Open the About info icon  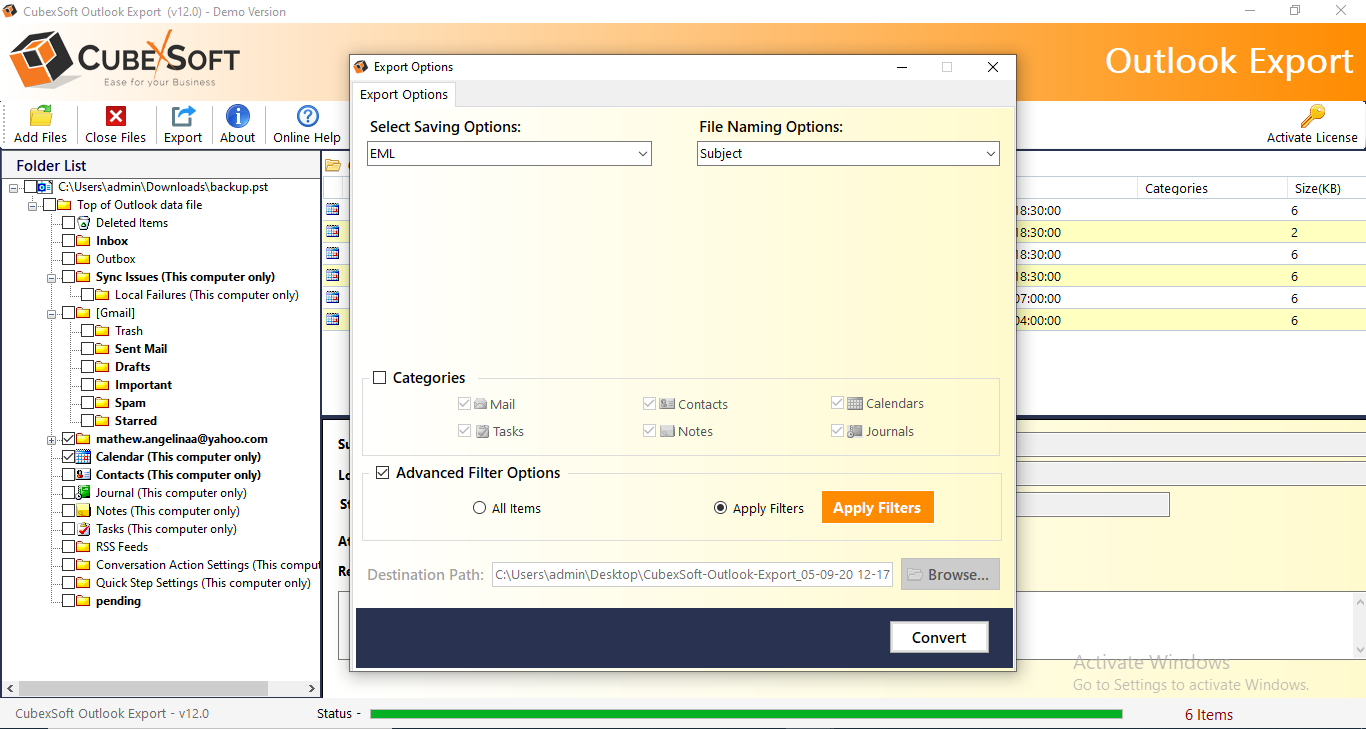238,116
